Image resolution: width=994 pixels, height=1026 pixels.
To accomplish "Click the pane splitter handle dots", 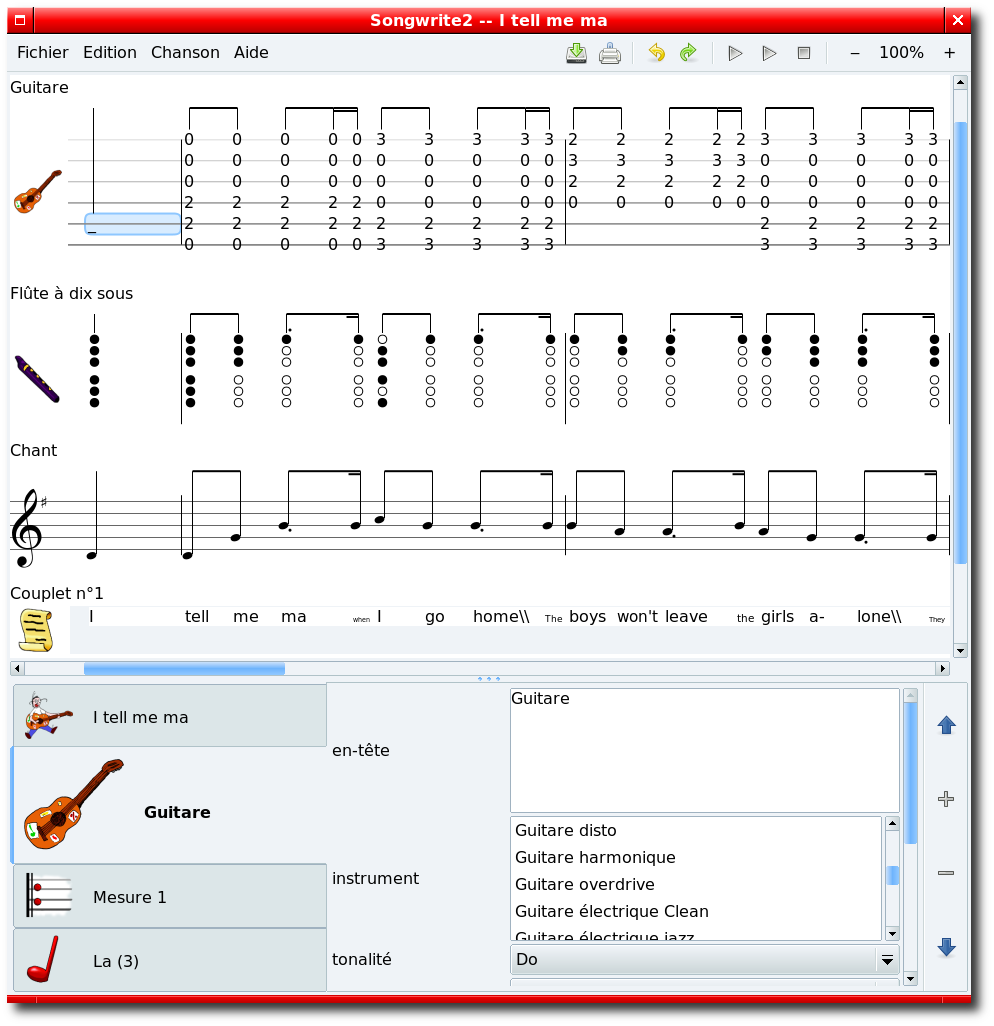I will click(489, 679).
